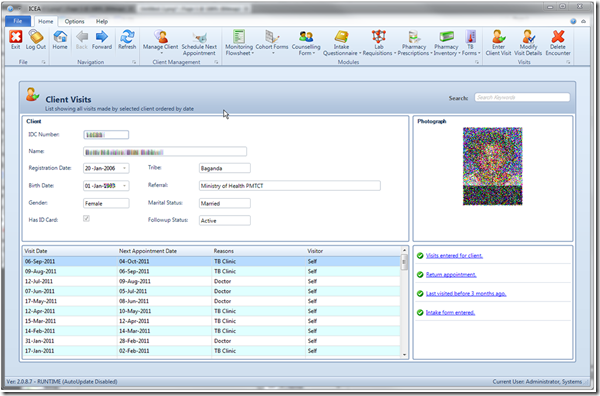Click the Tribe field showing Baganda
This screenshot has width=600, height=396.
coord(225,168)
